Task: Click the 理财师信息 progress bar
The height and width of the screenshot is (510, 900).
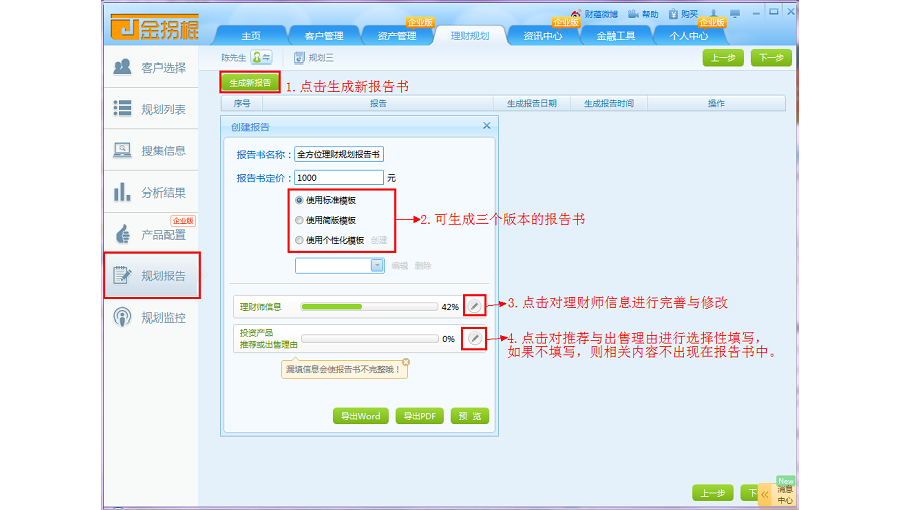Action: tap(368, 307)
